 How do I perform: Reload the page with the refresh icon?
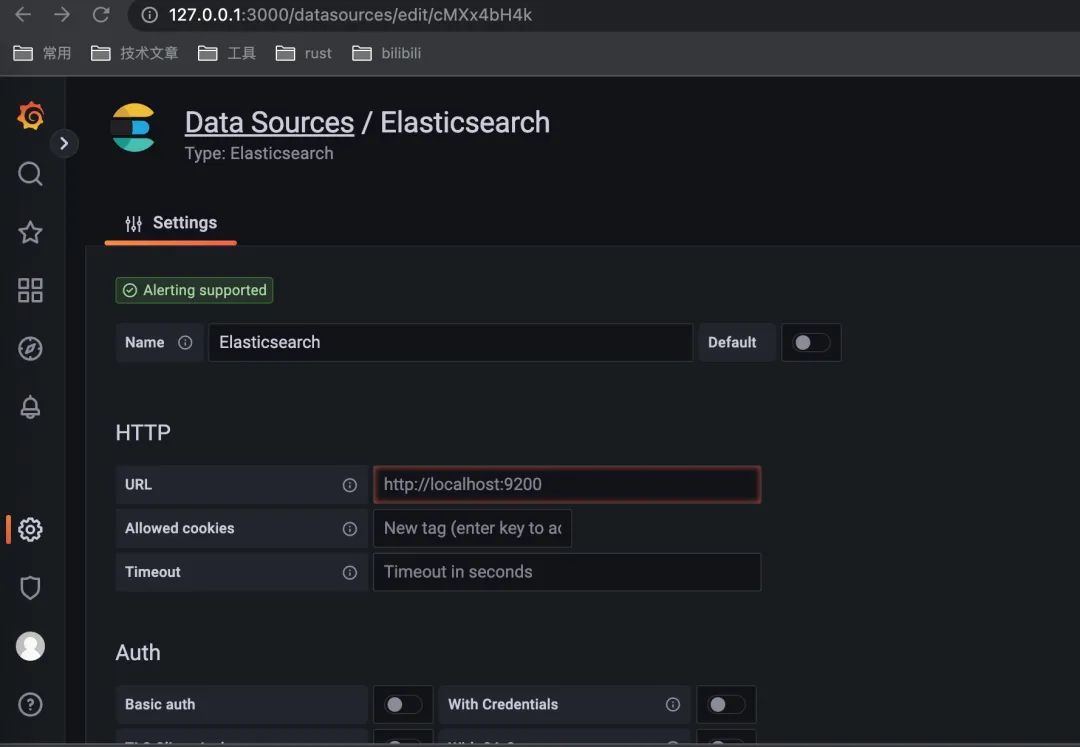(101, 14)
